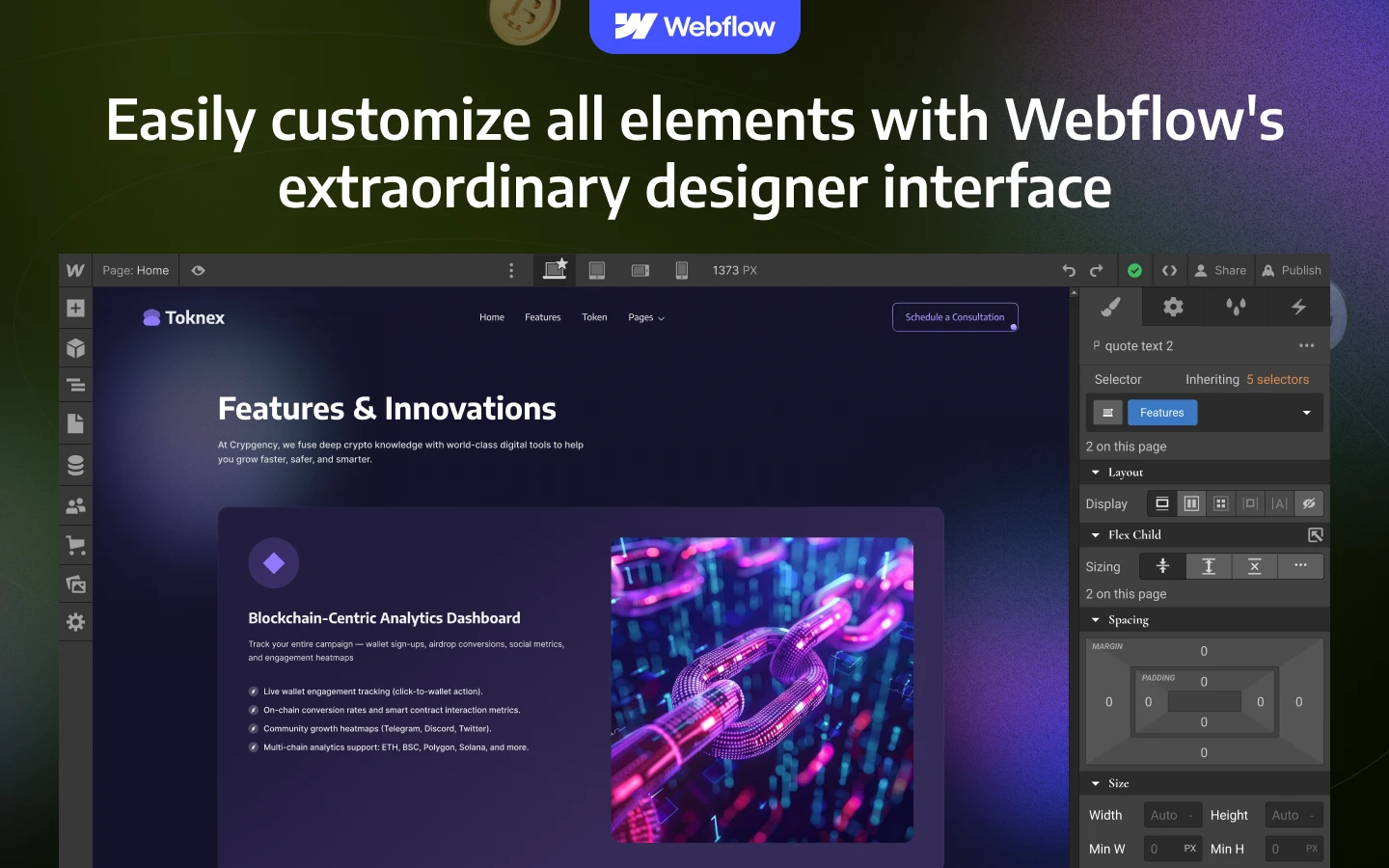Open the Components cube panel
The width and height of the screenshot is (1389, 868).
pos(76,348)
